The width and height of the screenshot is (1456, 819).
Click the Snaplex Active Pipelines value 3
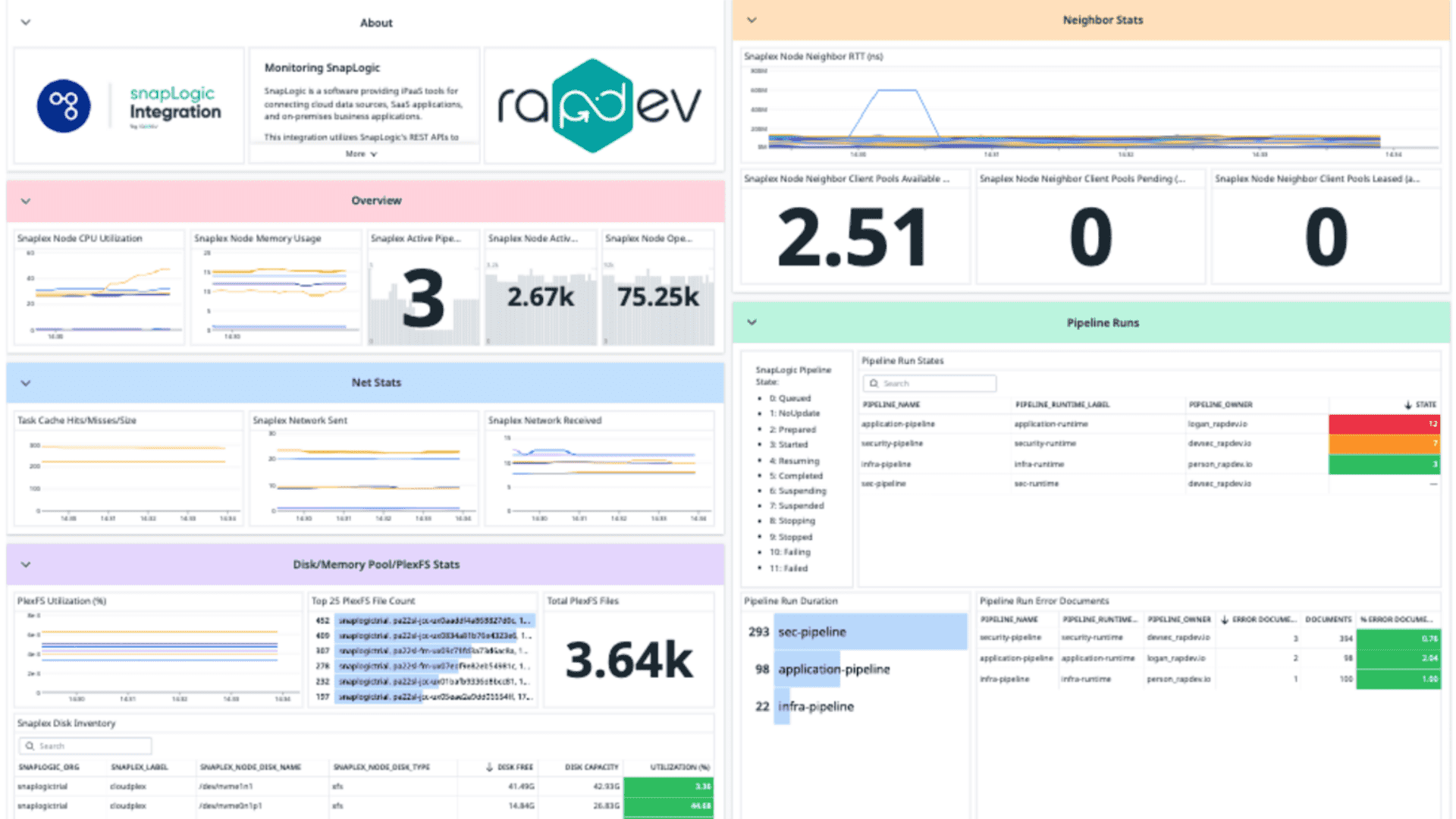point(423,300)
